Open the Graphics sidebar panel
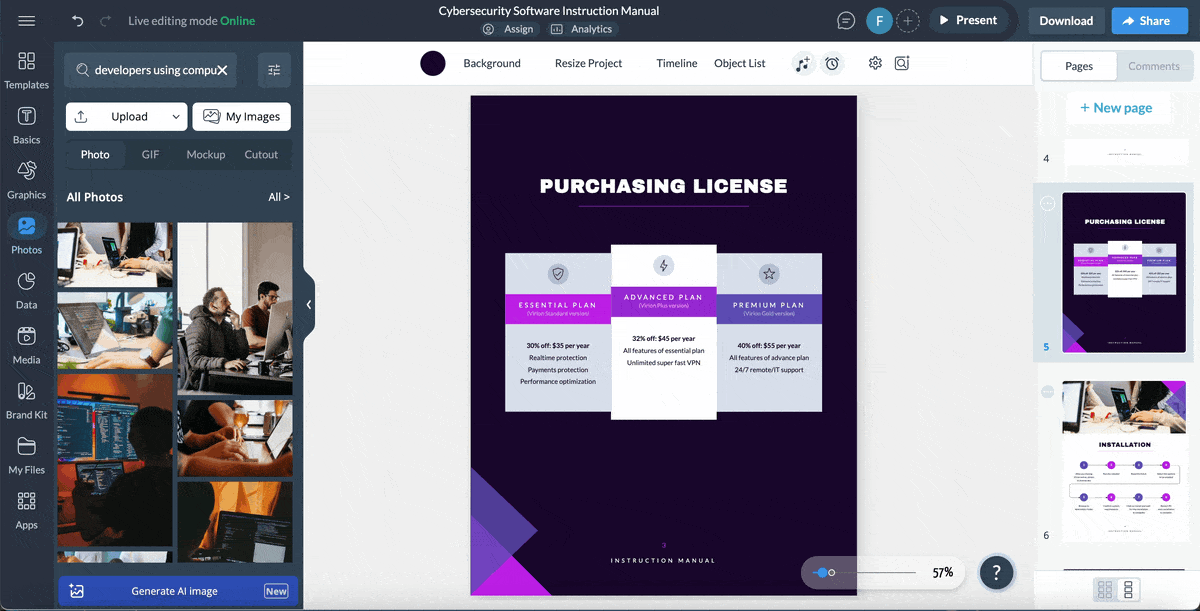 27,180
